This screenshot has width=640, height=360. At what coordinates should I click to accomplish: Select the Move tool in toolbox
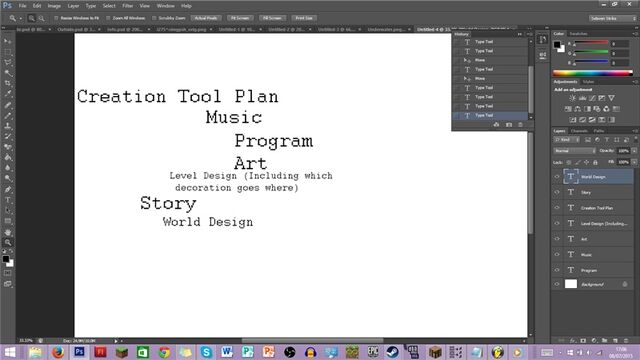8,41
